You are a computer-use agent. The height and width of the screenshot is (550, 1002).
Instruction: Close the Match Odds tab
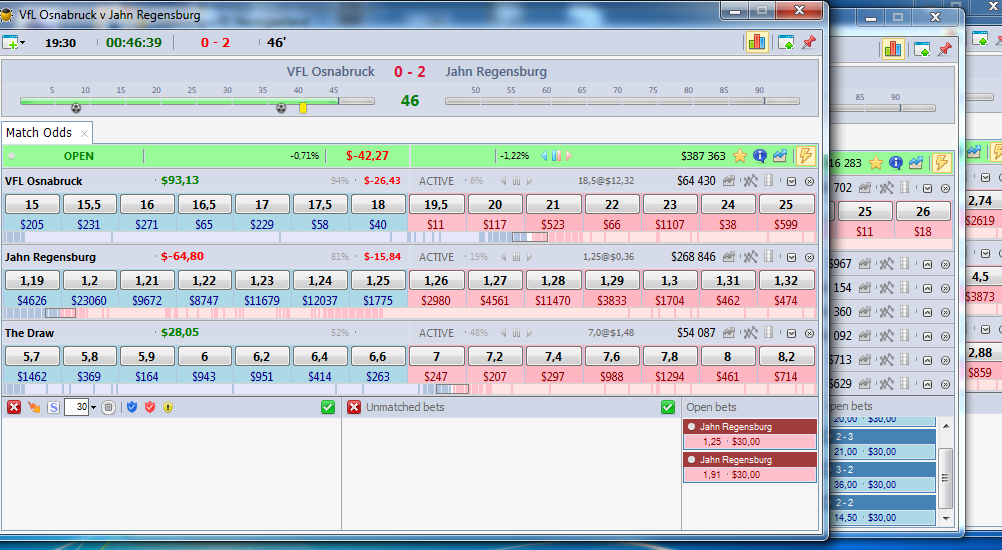pyautogui.click(x=84, y=134)
